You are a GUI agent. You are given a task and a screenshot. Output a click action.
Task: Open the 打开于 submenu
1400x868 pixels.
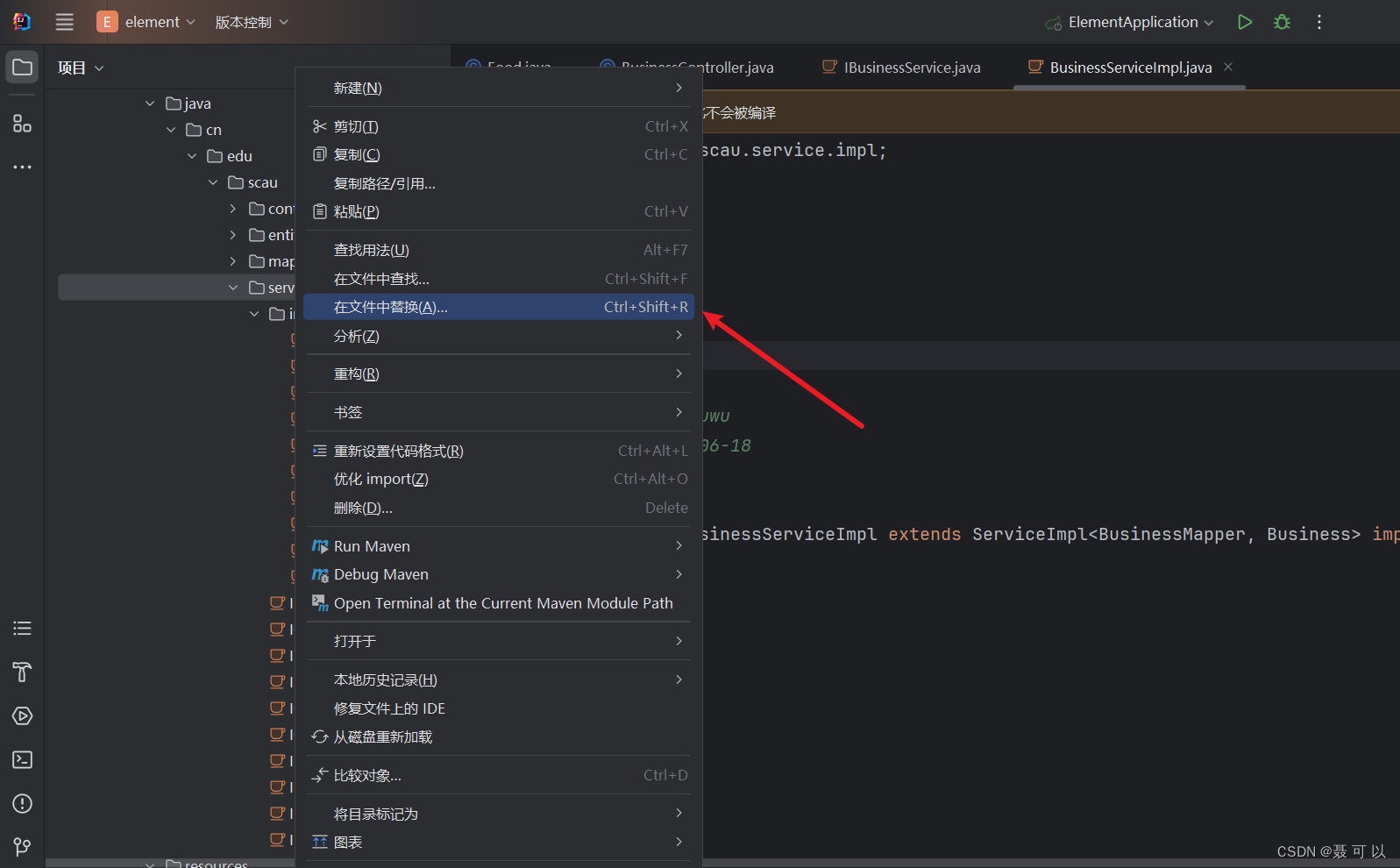498,641
